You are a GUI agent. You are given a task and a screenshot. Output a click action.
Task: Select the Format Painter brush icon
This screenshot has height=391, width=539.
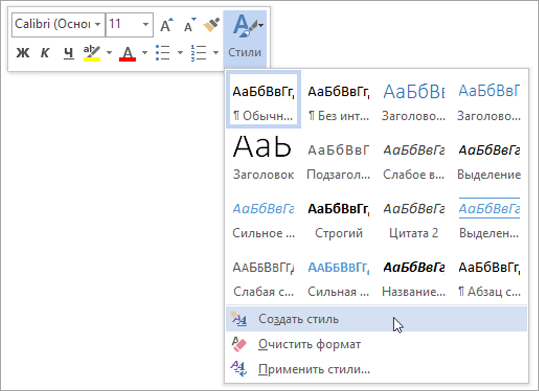pyautogui.click(x=212, y=25)
